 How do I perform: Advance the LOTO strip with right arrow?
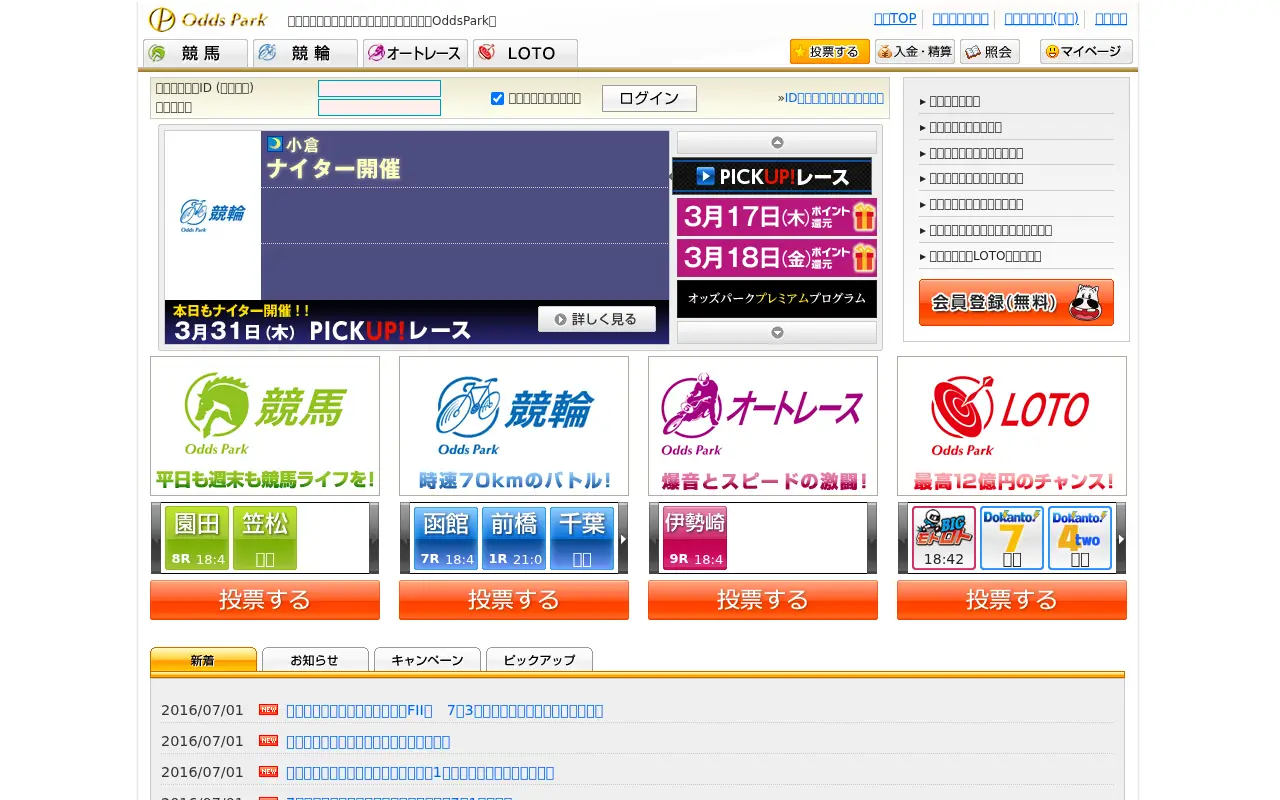tap(1122, 538)
